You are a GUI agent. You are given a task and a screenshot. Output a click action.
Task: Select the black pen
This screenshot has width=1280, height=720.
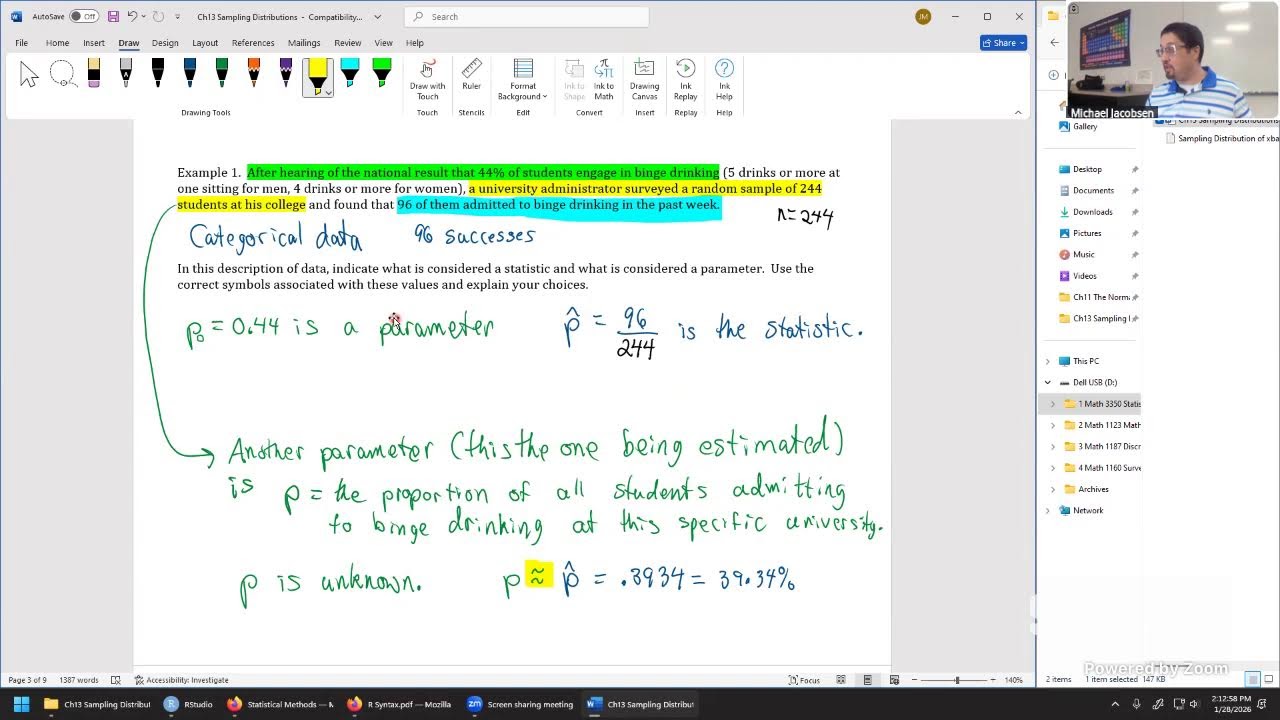coord(158,73)
